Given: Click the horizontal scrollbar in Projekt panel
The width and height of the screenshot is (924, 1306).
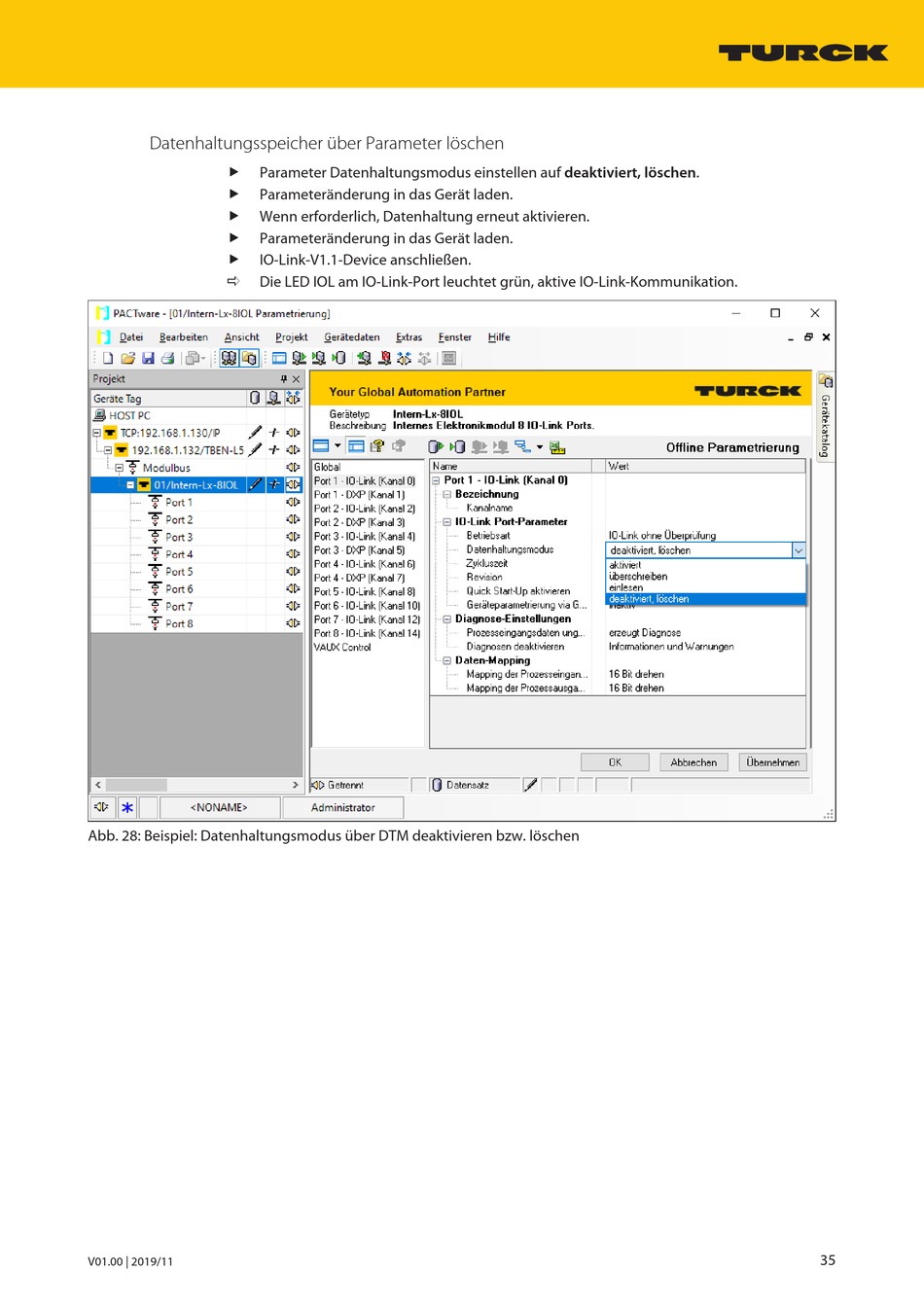Looking at the screenshot, I should click(x=196, y=785).
